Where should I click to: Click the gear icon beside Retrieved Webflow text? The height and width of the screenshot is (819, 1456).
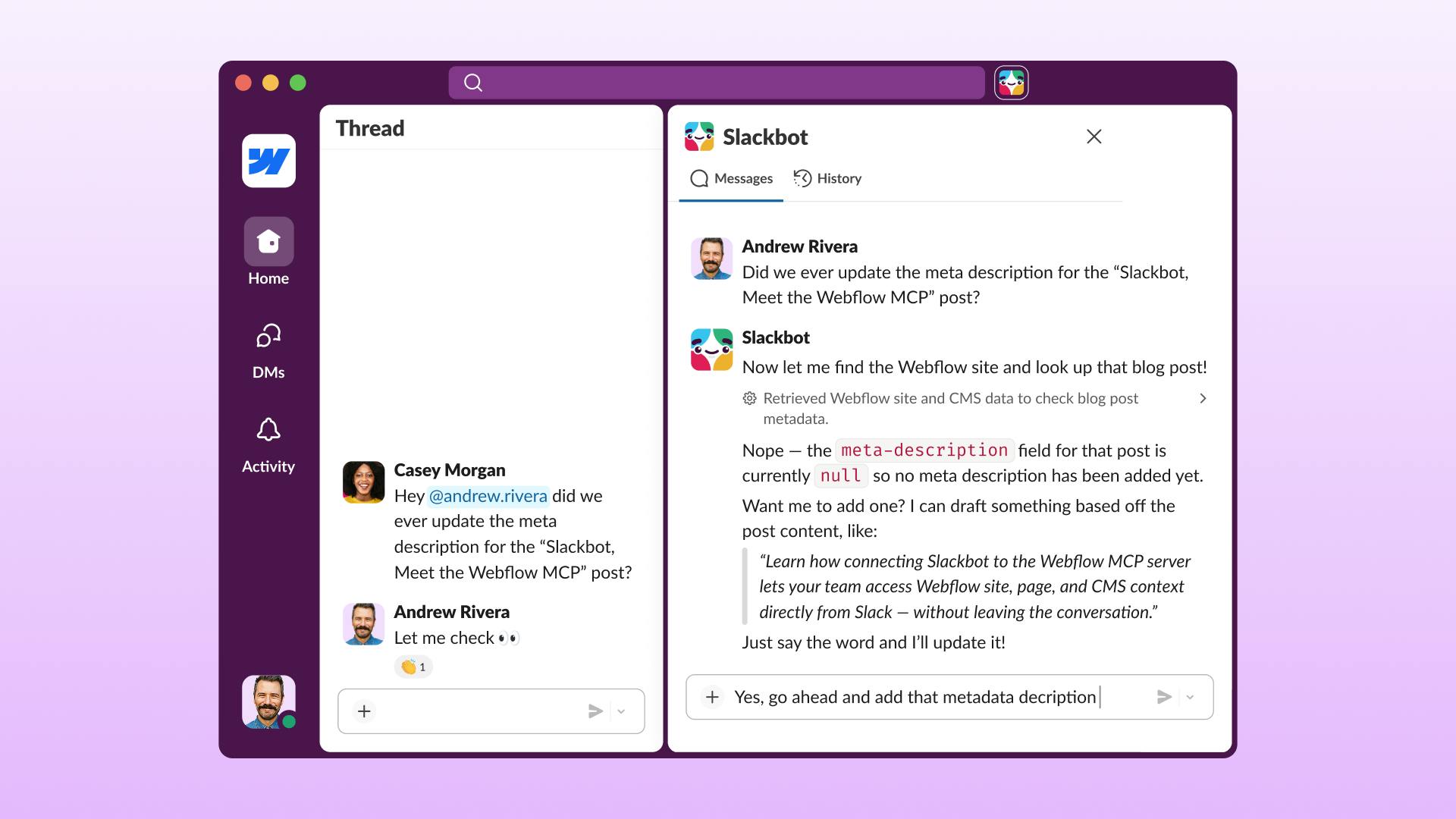tap(749, 398)
